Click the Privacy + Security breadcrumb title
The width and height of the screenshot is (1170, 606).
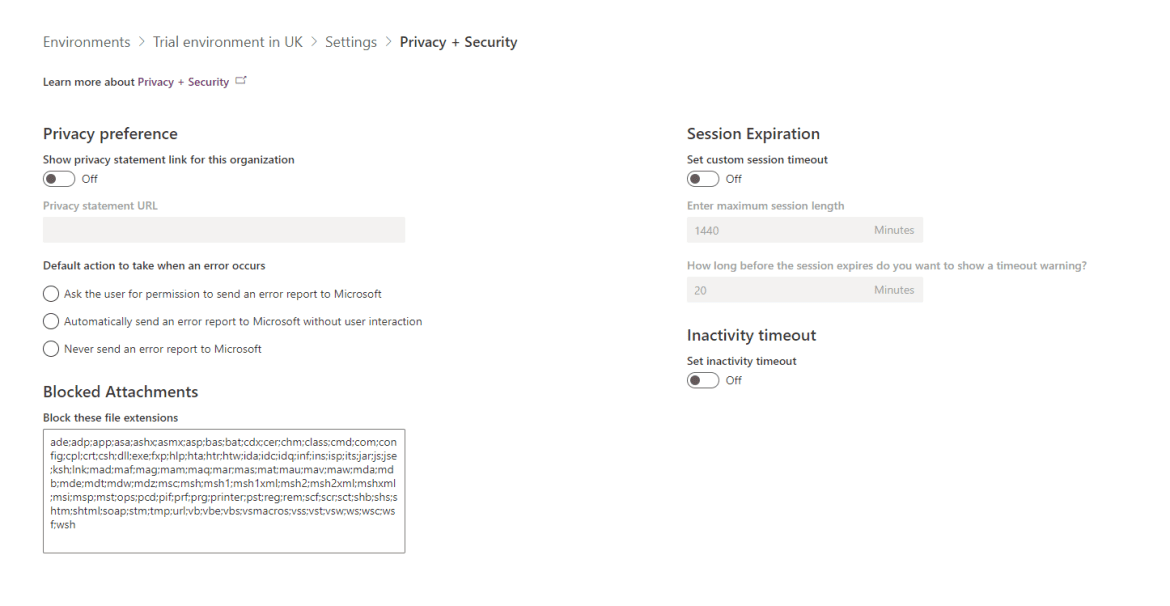click(x=458, y=43)
